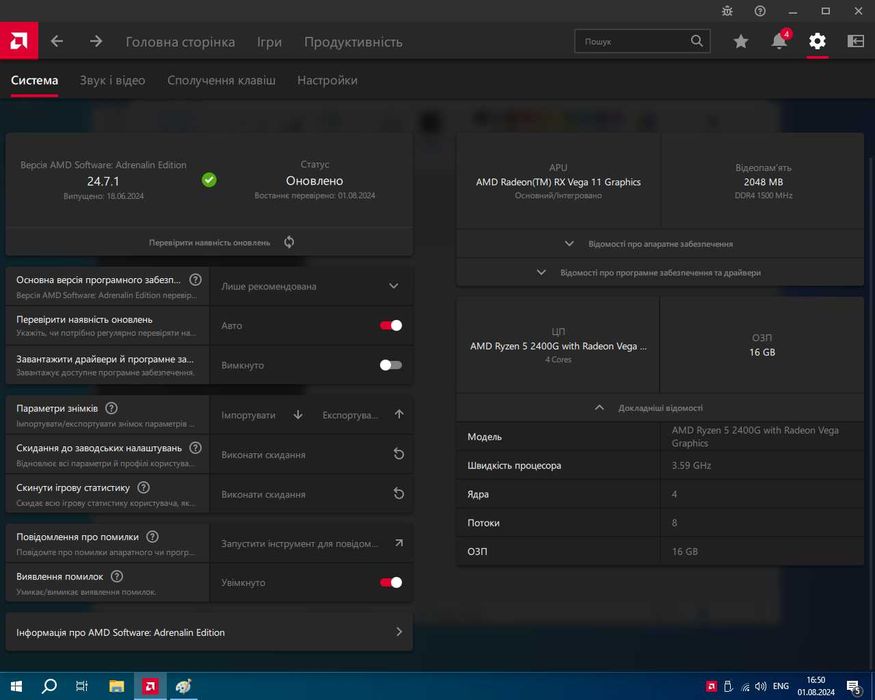Click the green up-to-date checkmark
Screen dimensions: 875x700
point(209,180)
